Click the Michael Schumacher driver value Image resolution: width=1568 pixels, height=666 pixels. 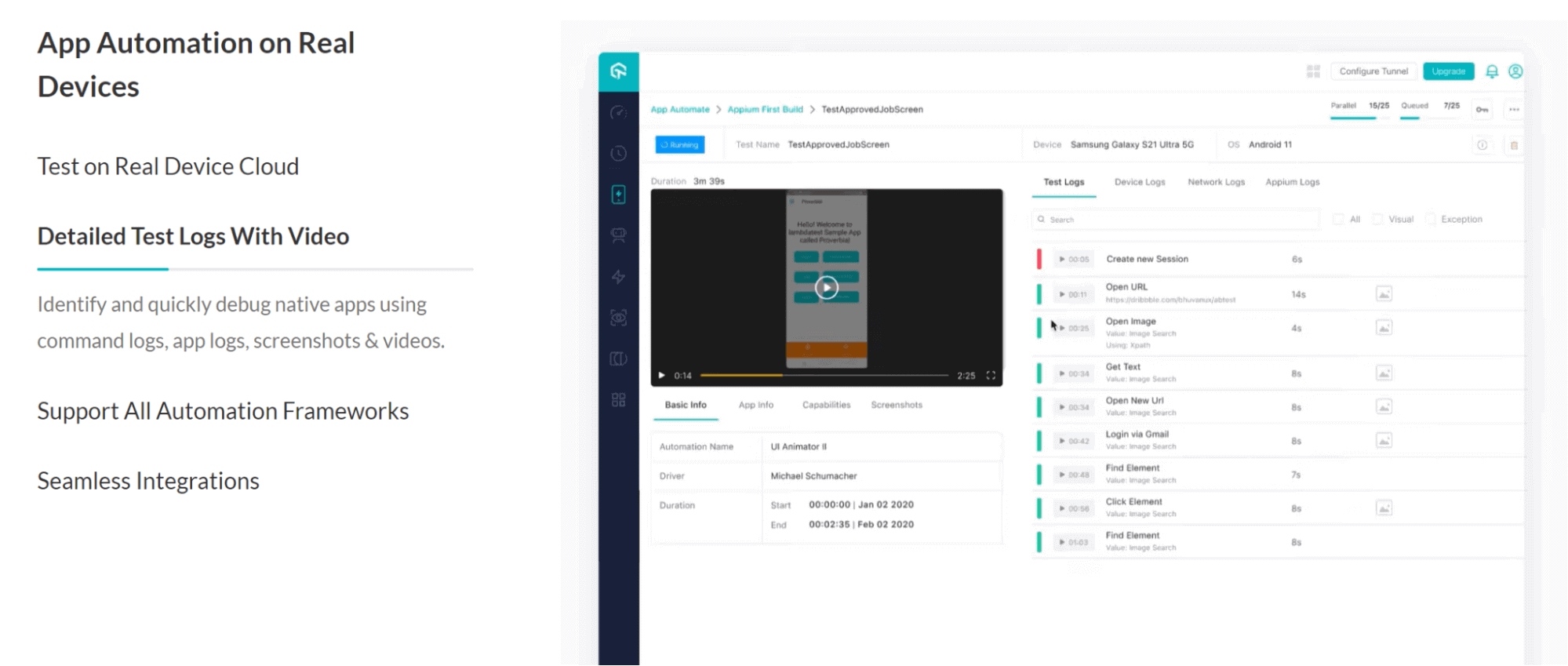pos(813,476)
